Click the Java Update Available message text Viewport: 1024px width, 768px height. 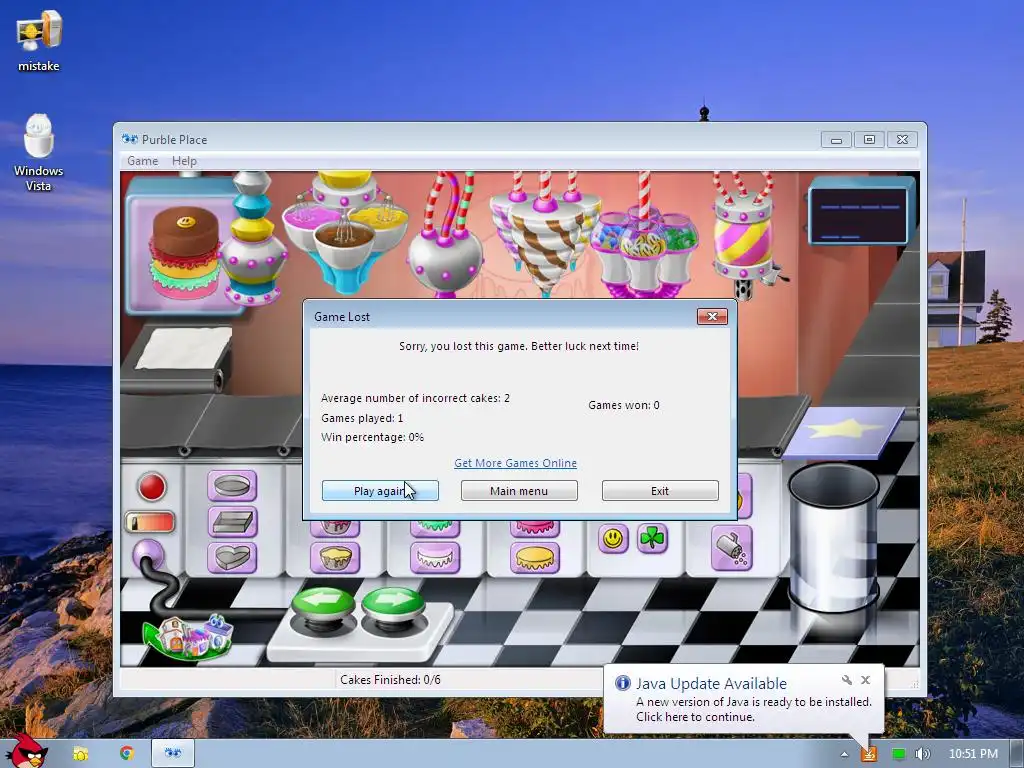point(711,683)
